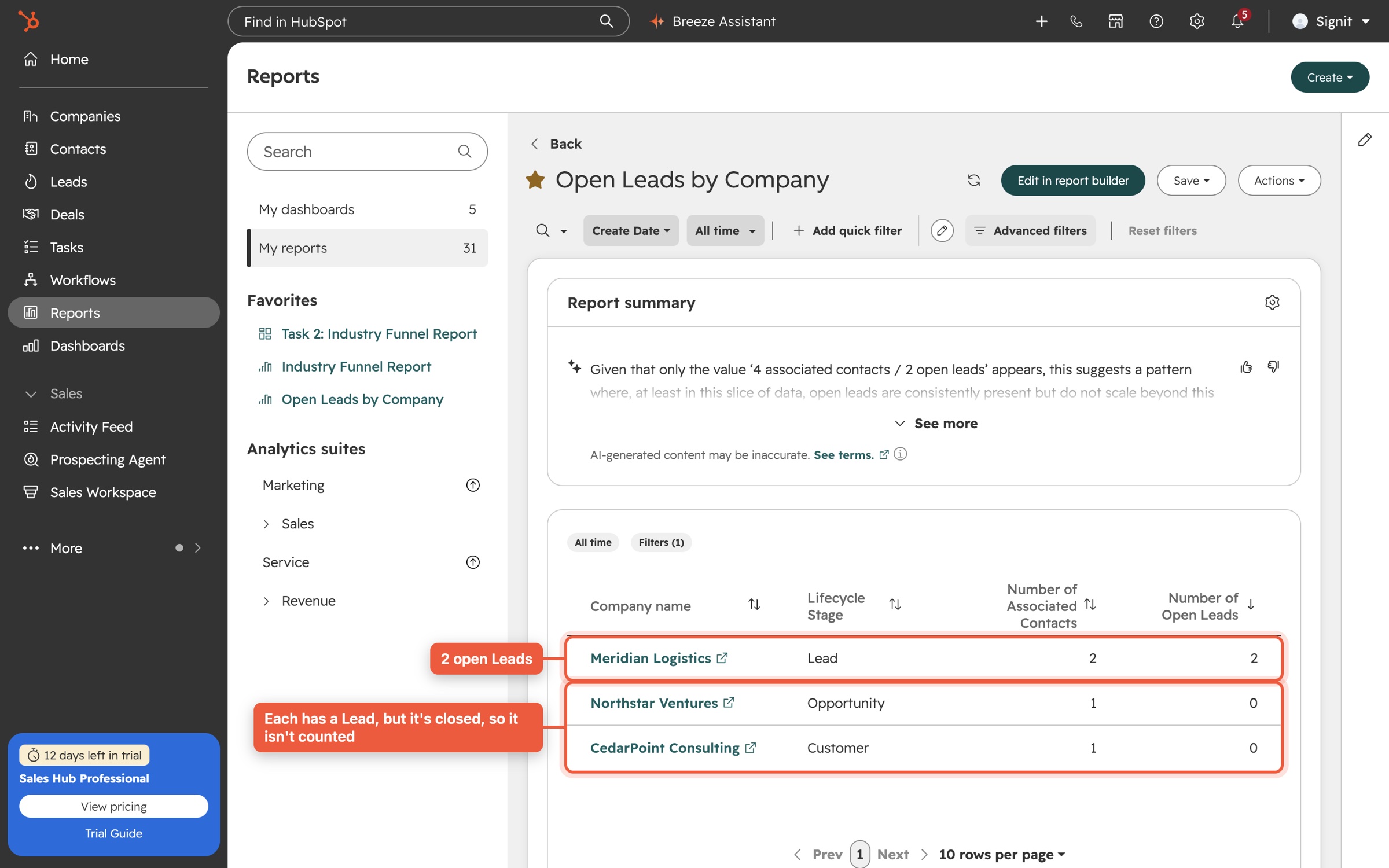Open the Save dropdown
The image size is (1389, 868).
tap(1191, 181)
